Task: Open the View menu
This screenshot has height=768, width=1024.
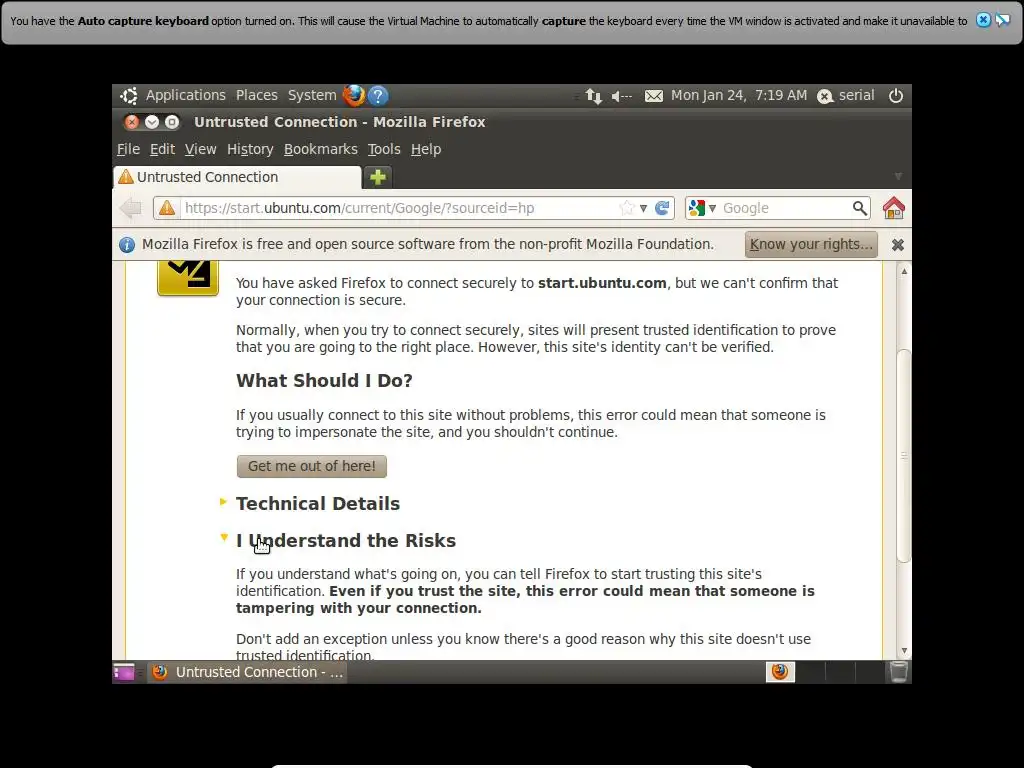Action: (200, 150)
